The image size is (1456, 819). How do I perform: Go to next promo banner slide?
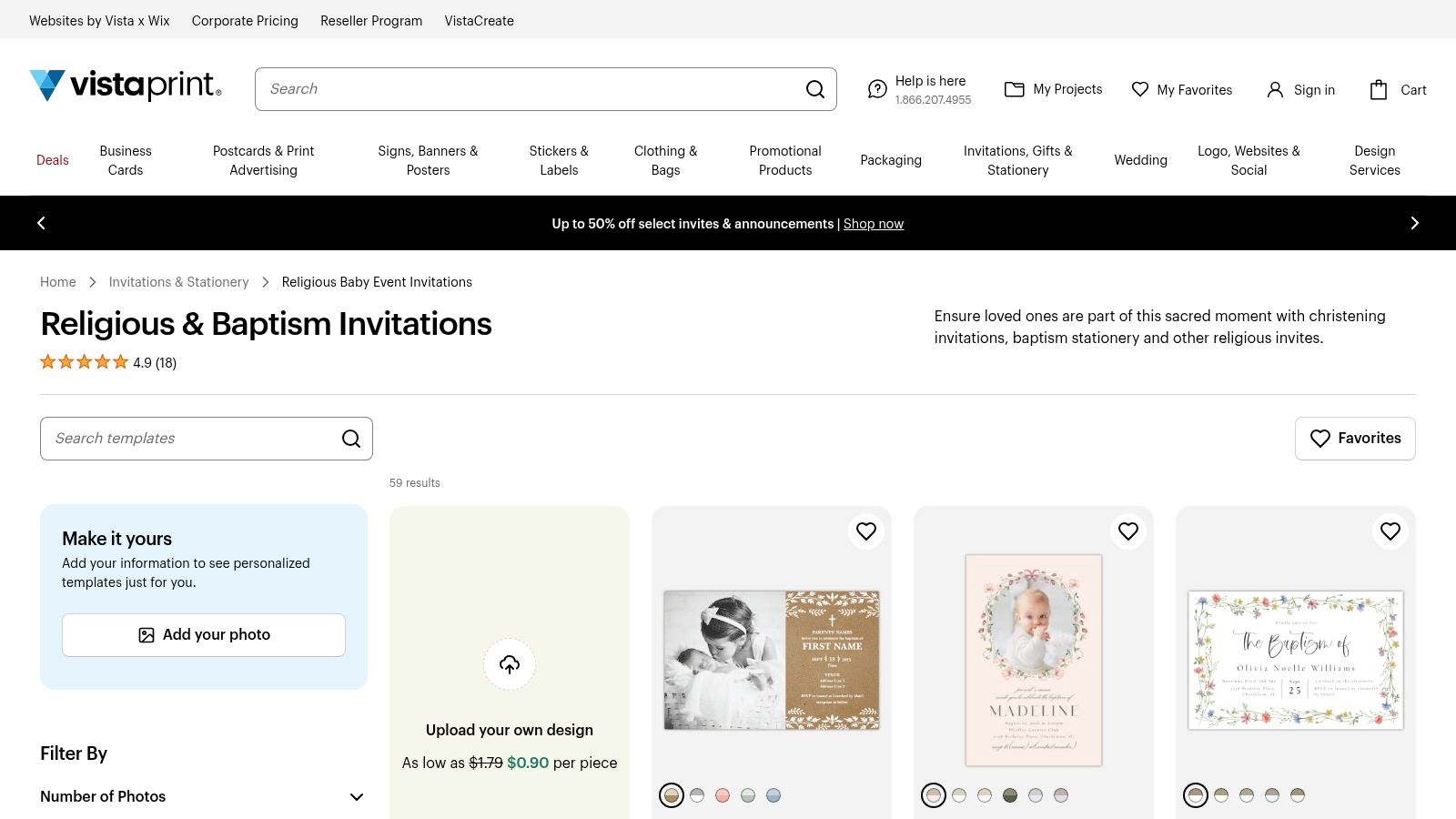point(1414,223)
